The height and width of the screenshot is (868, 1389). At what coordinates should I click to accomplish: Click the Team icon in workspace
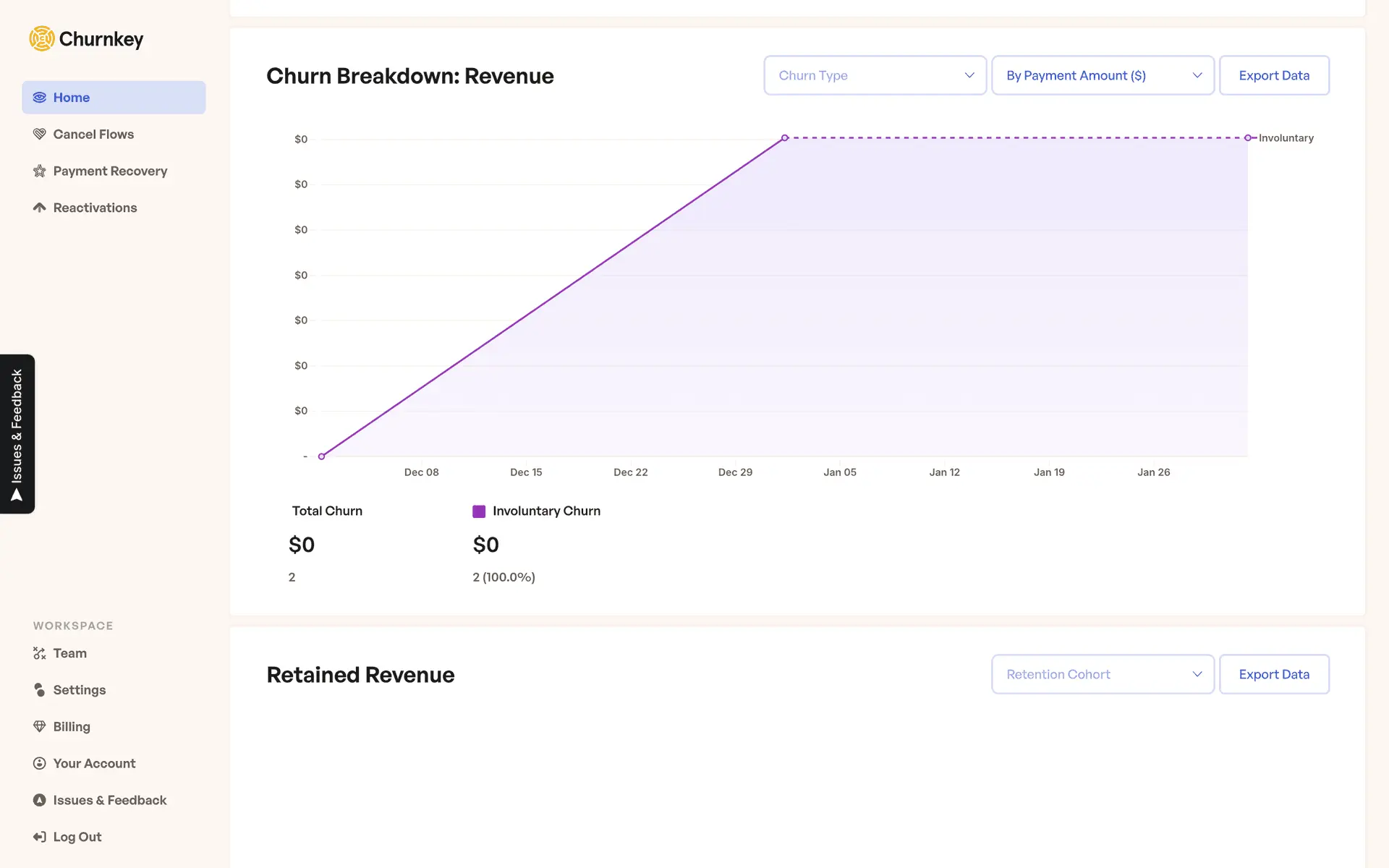point(40,653)
